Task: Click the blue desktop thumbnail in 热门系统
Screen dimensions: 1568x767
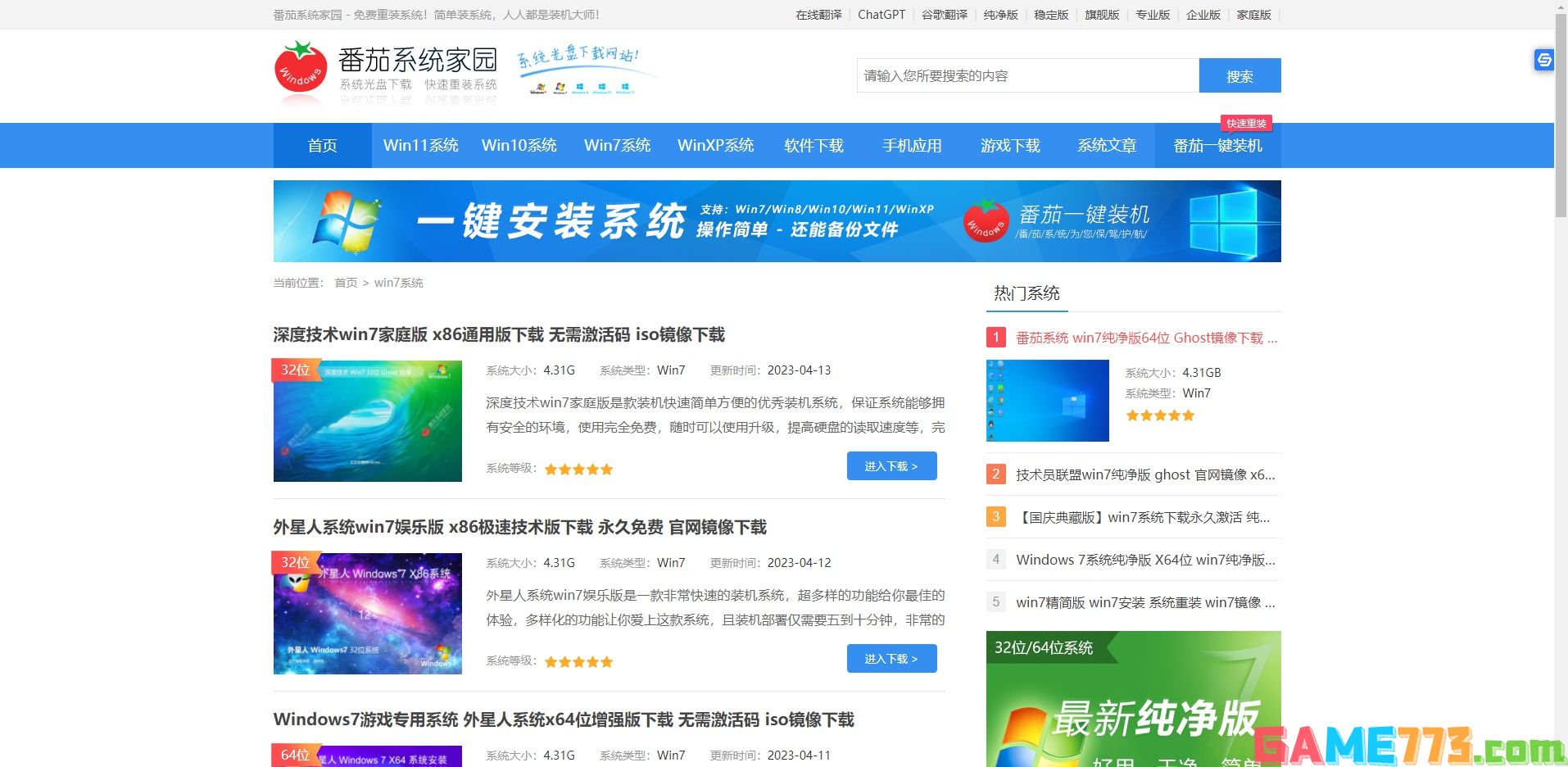Action: tap(1048, 401)
